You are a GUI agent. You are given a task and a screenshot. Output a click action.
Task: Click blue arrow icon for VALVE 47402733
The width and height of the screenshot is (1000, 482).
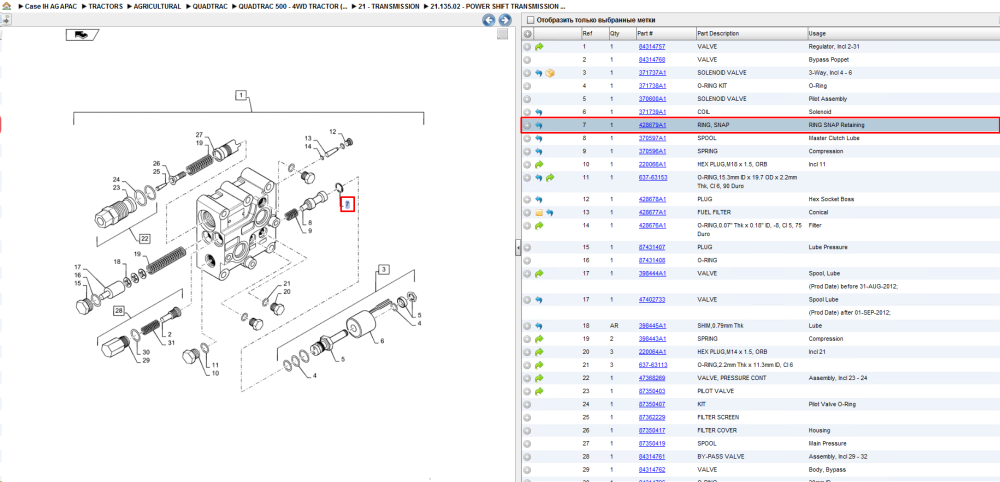click(x=539, y=299)
